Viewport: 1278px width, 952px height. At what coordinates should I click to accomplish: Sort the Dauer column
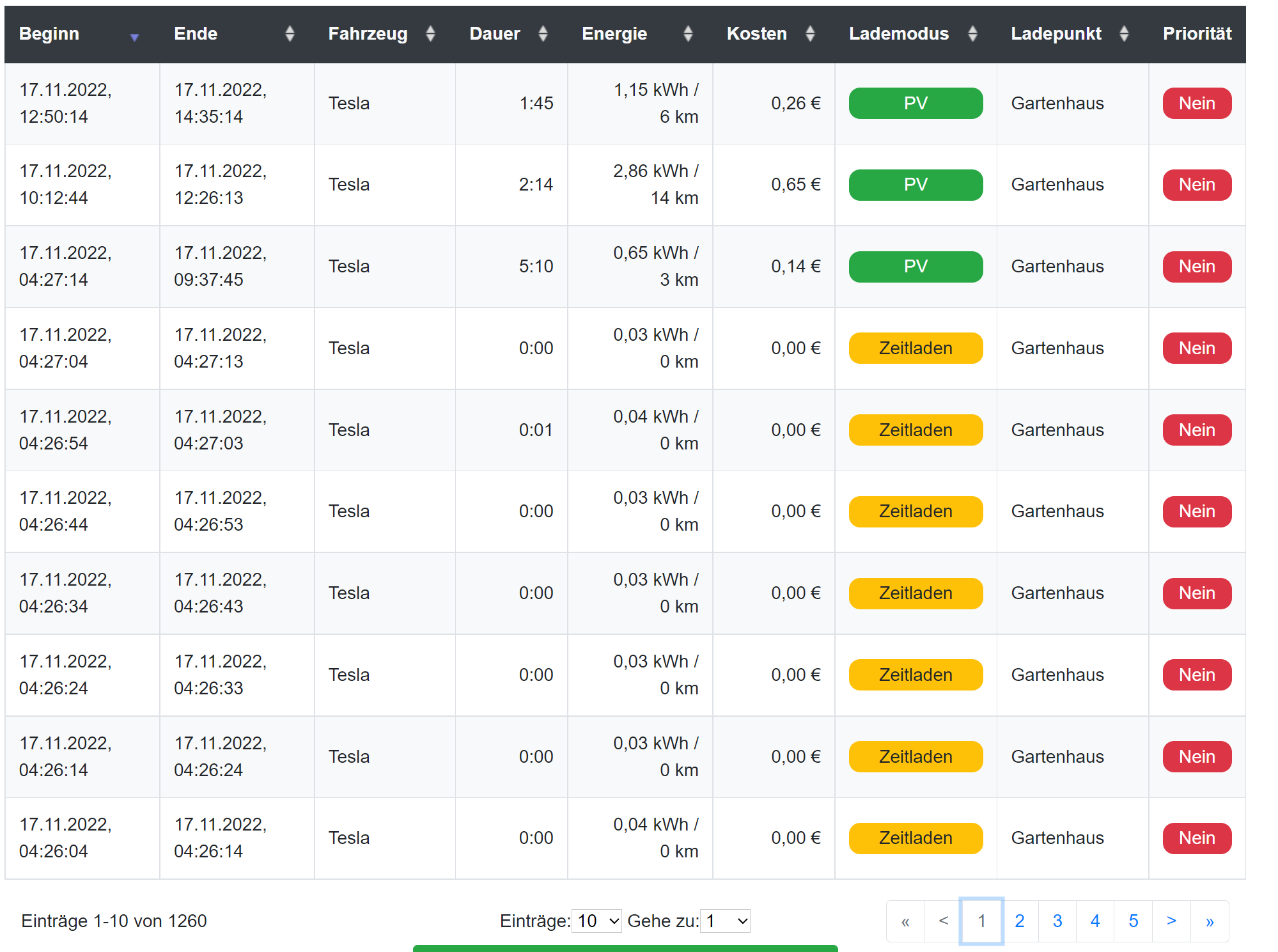[x=543, y=33]
